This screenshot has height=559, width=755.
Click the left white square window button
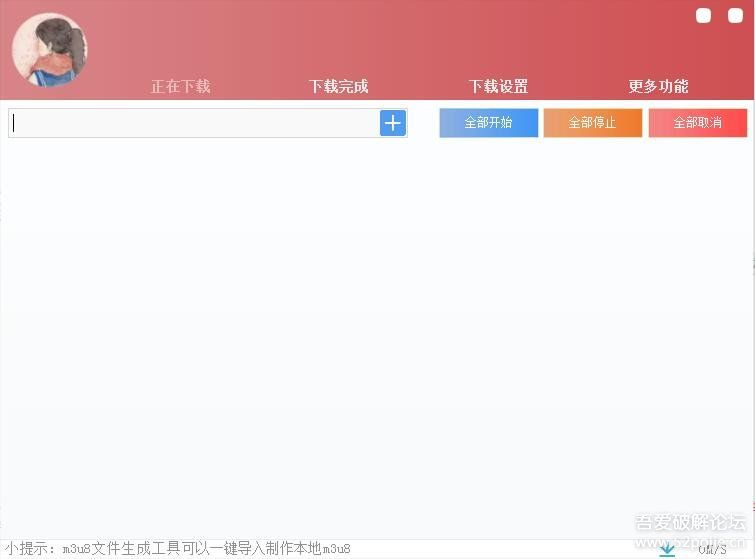click(703, 16)
